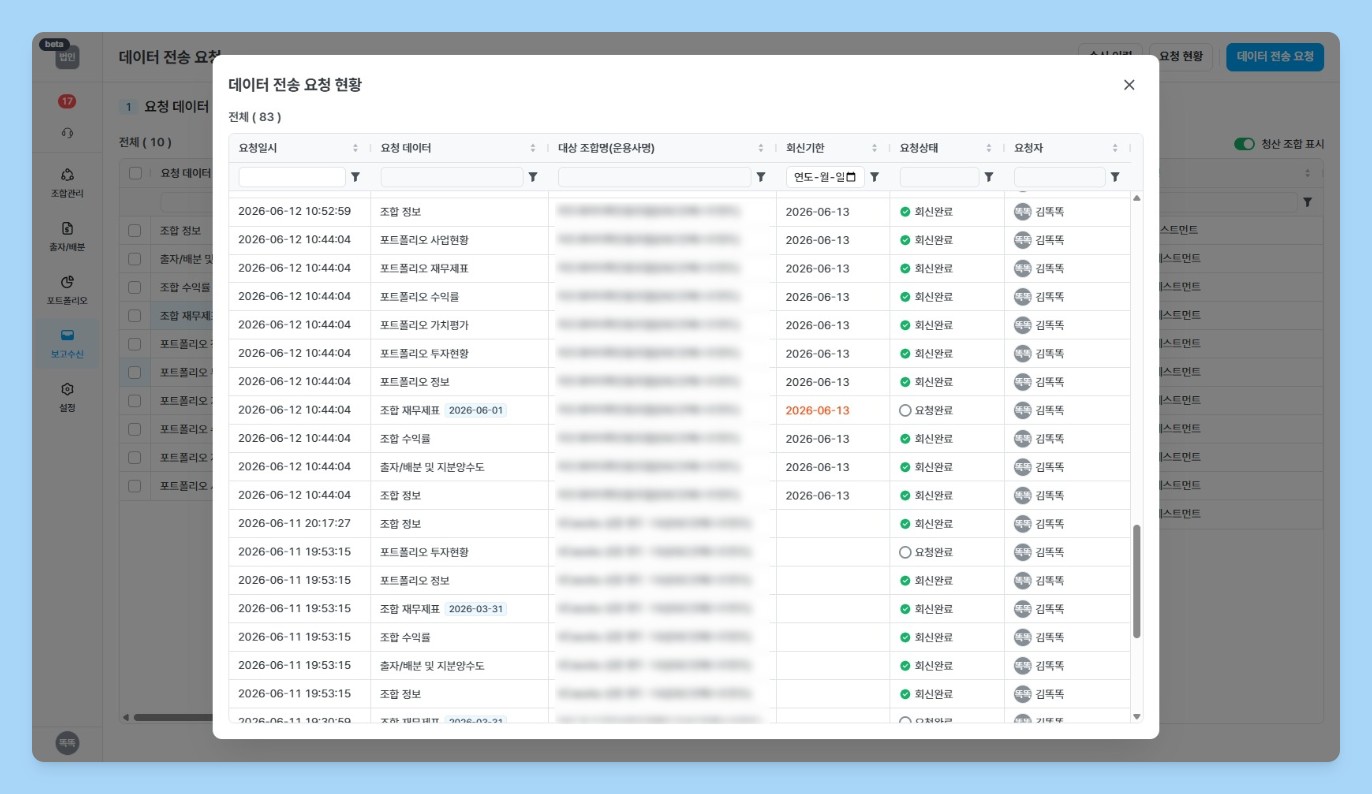Image resolution: width=1372 pixels, height=794 pixels.
Task: Open 출자/배분 in the sidebar
Action: pos(67,236)
